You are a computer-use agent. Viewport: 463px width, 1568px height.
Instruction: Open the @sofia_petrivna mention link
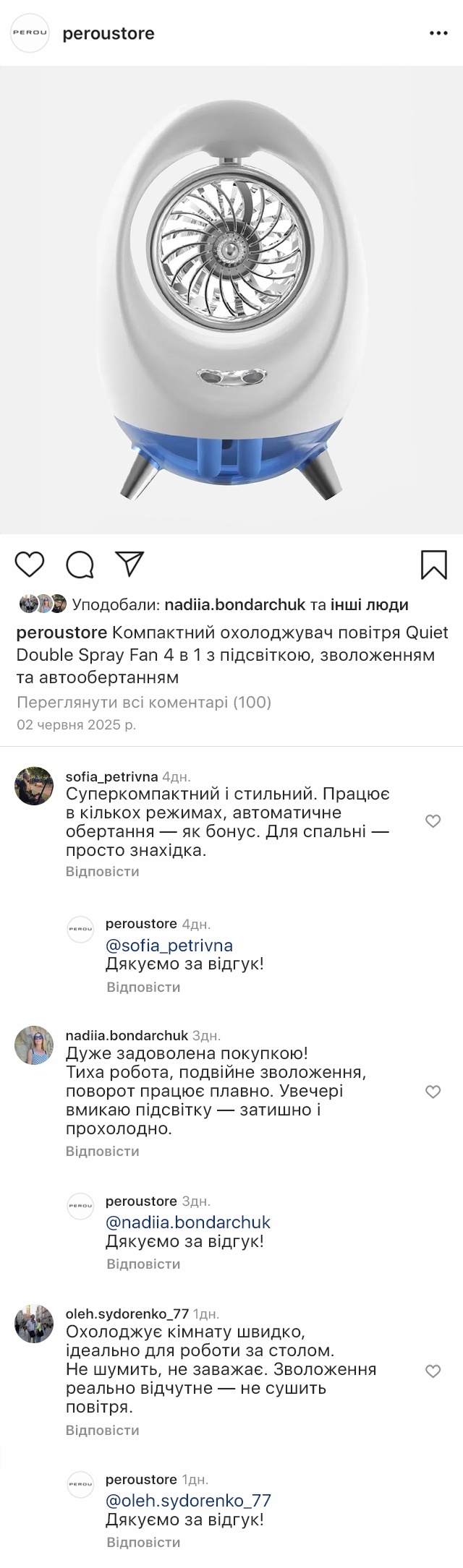coord(169,946)
